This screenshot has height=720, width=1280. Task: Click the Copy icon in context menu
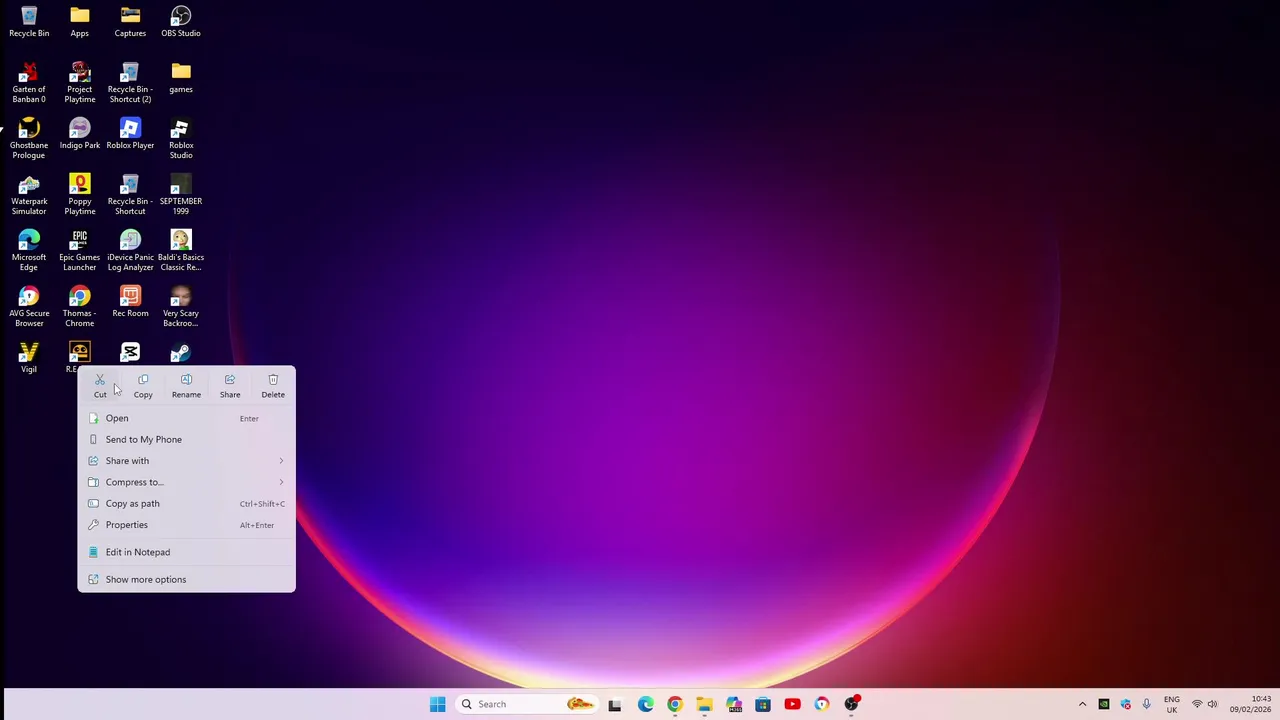[x=143, y=380]
